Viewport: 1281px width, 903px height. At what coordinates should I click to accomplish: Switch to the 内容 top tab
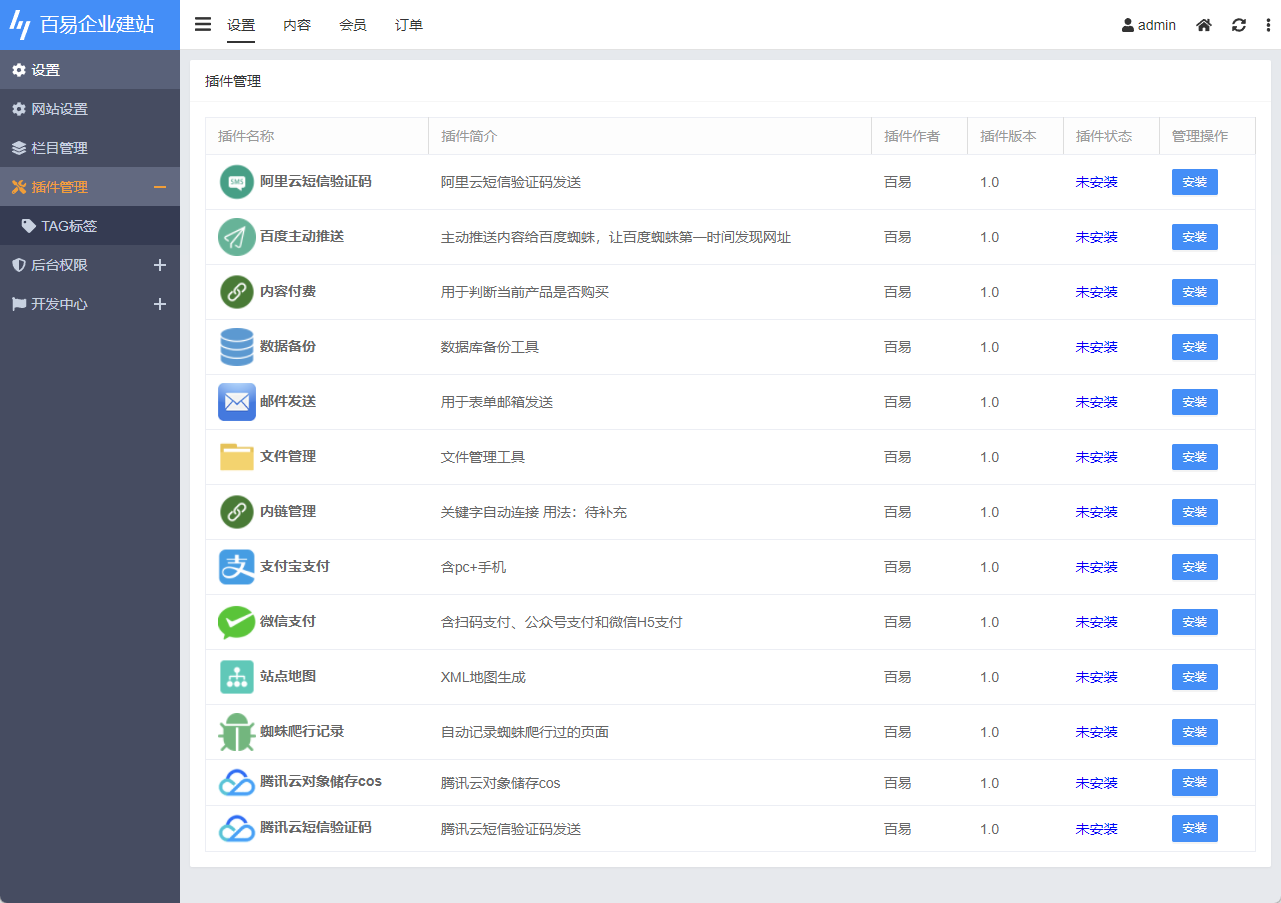point(297,25)
